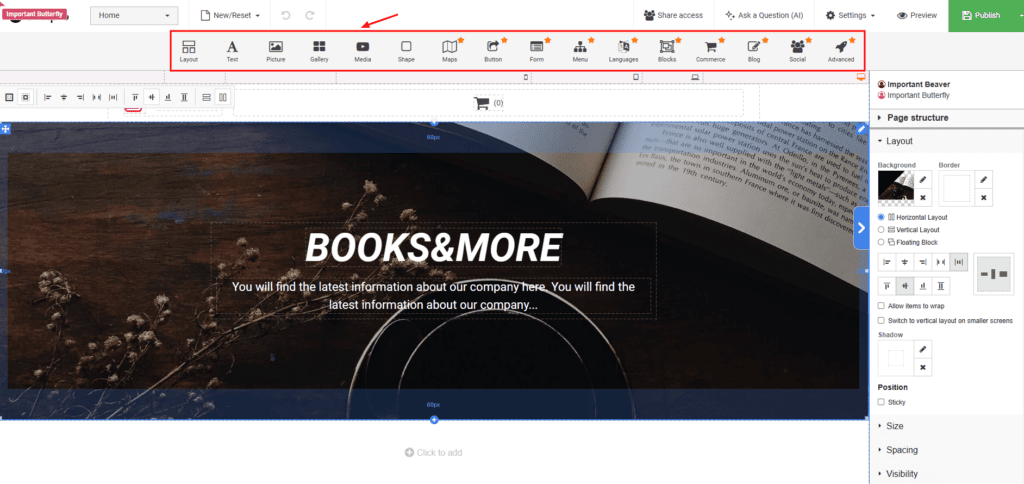1024x484 pixels.
Task: Select the Maps tool
Action: (x=449, y=51)
